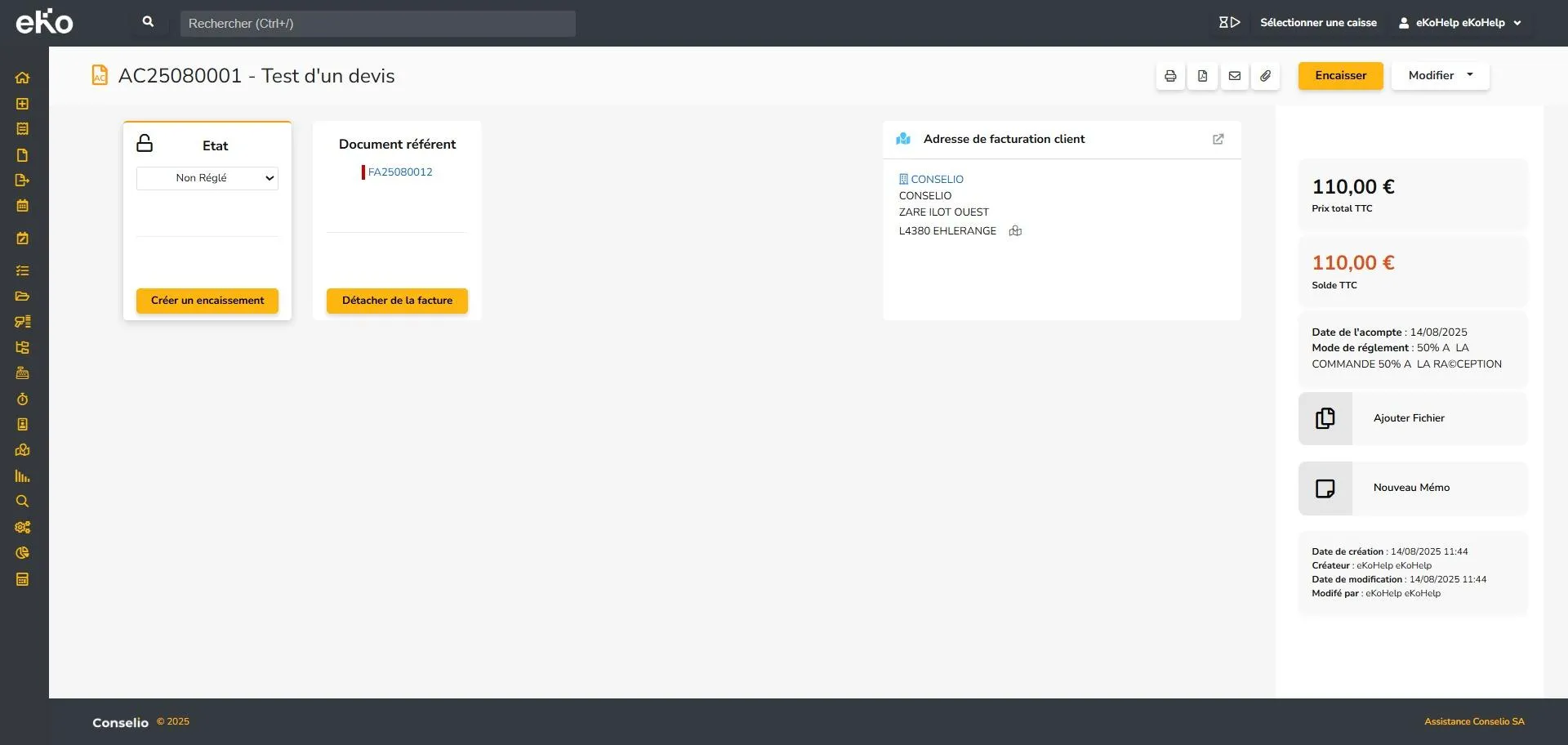The width and height of the screenshot is (1568, 745).
Task: Click the Rechercher search field
Action: point(377,24)
